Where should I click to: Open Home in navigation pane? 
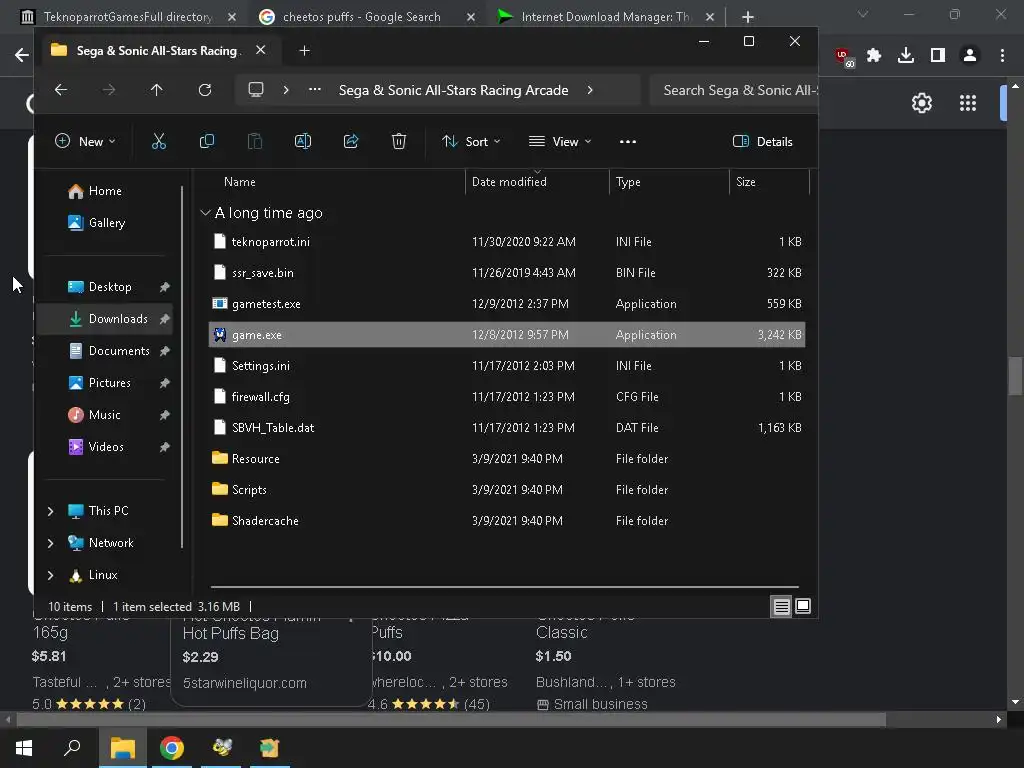point(104,191)
